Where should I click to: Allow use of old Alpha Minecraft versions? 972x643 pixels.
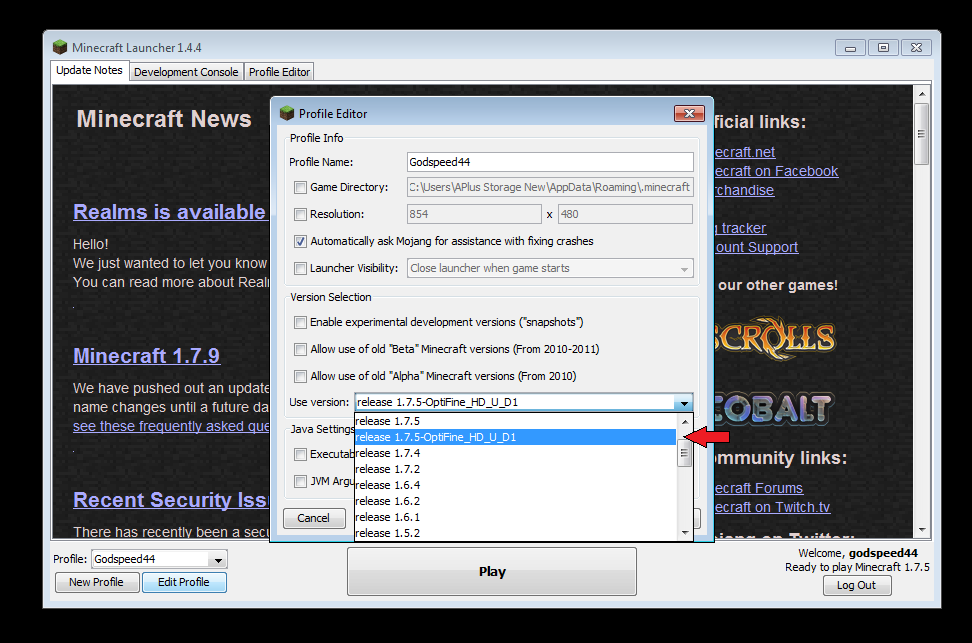(x=301, y=376)
